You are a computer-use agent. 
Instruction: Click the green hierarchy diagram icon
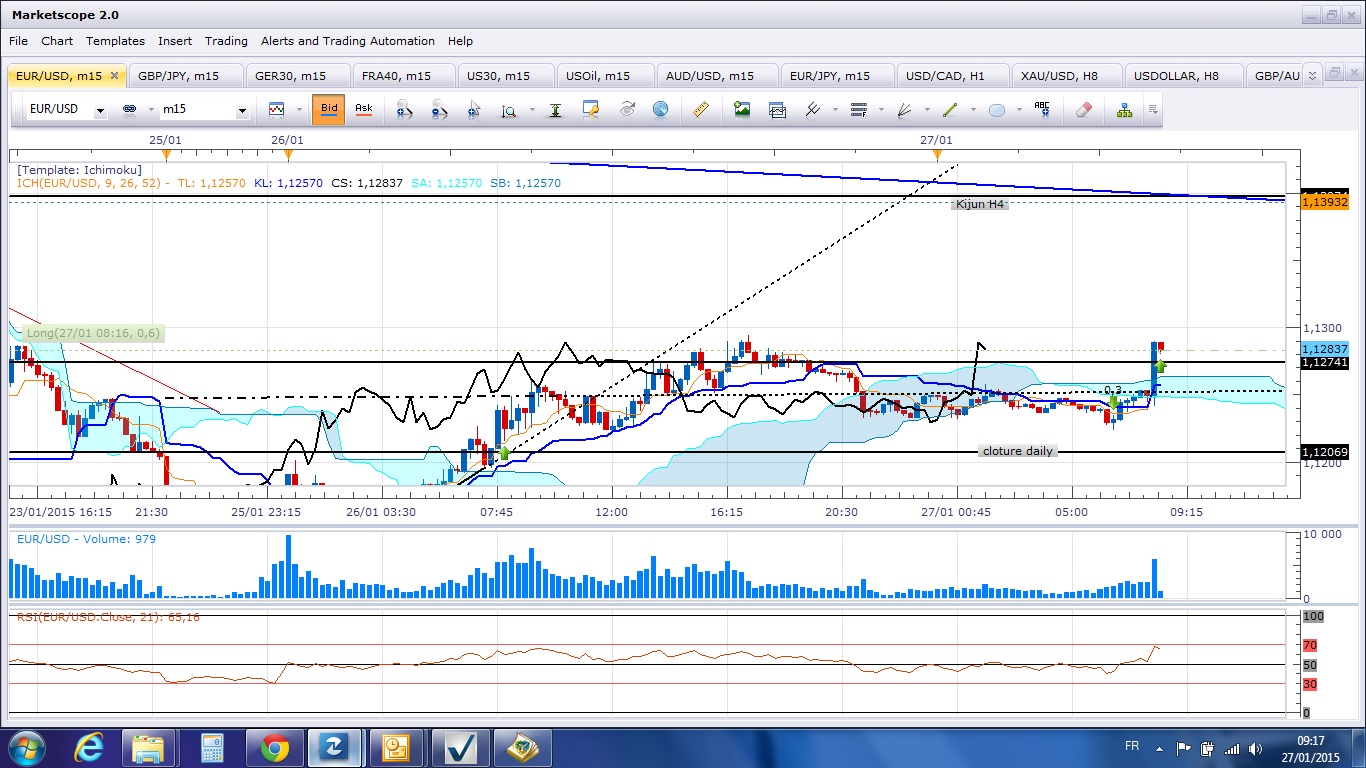pos(1124,109)
